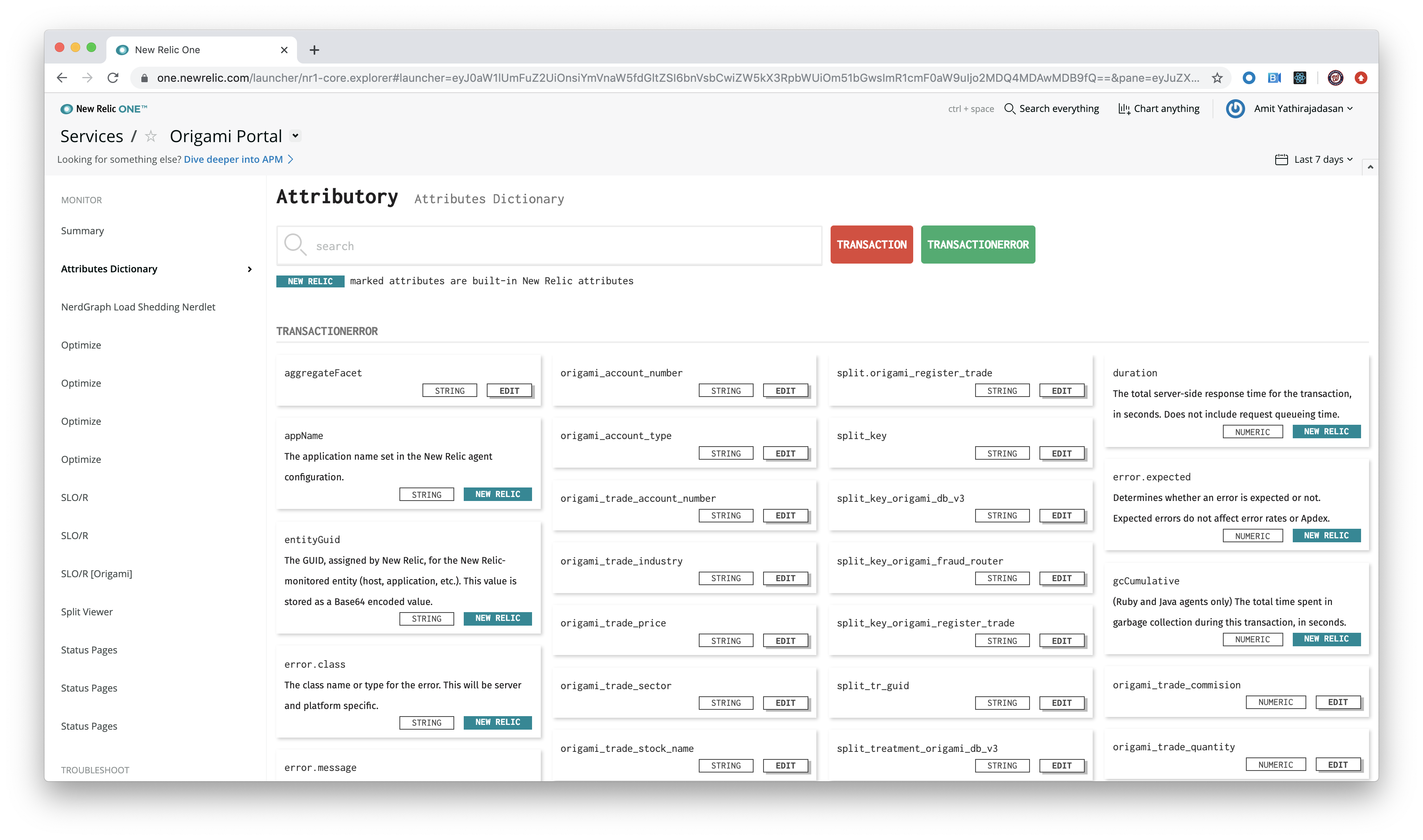This screenshot has width=1423, height=840.
Task: Bookmark page with star in address bar
Action: point(1217,78)
